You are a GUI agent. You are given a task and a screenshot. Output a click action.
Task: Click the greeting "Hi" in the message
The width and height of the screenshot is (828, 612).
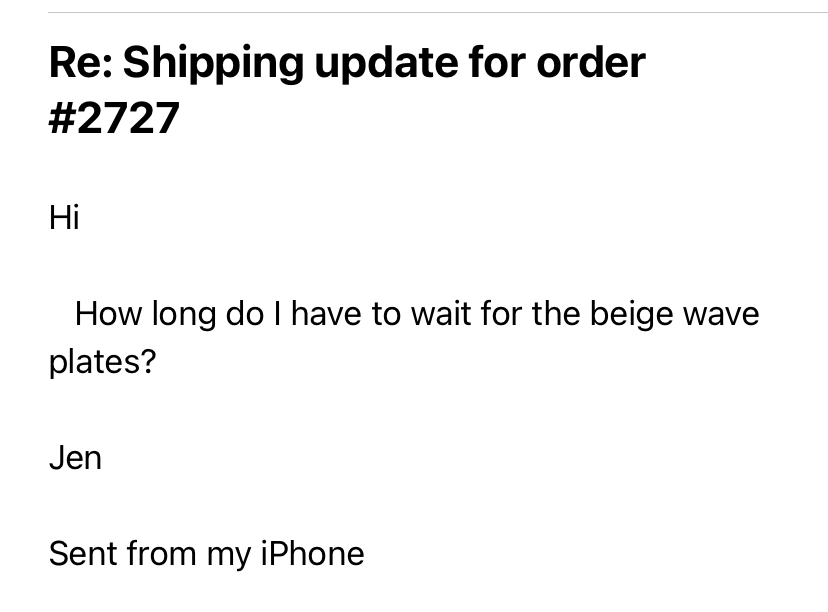(64, 218)
